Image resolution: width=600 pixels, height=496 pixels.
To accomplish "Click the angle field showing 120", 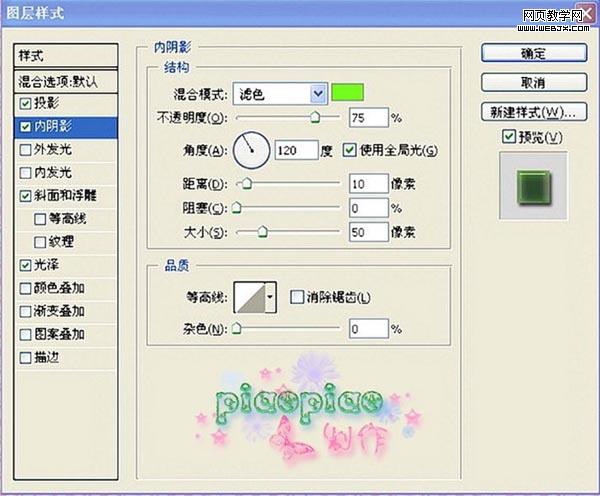I will click(x=297, y=150).
